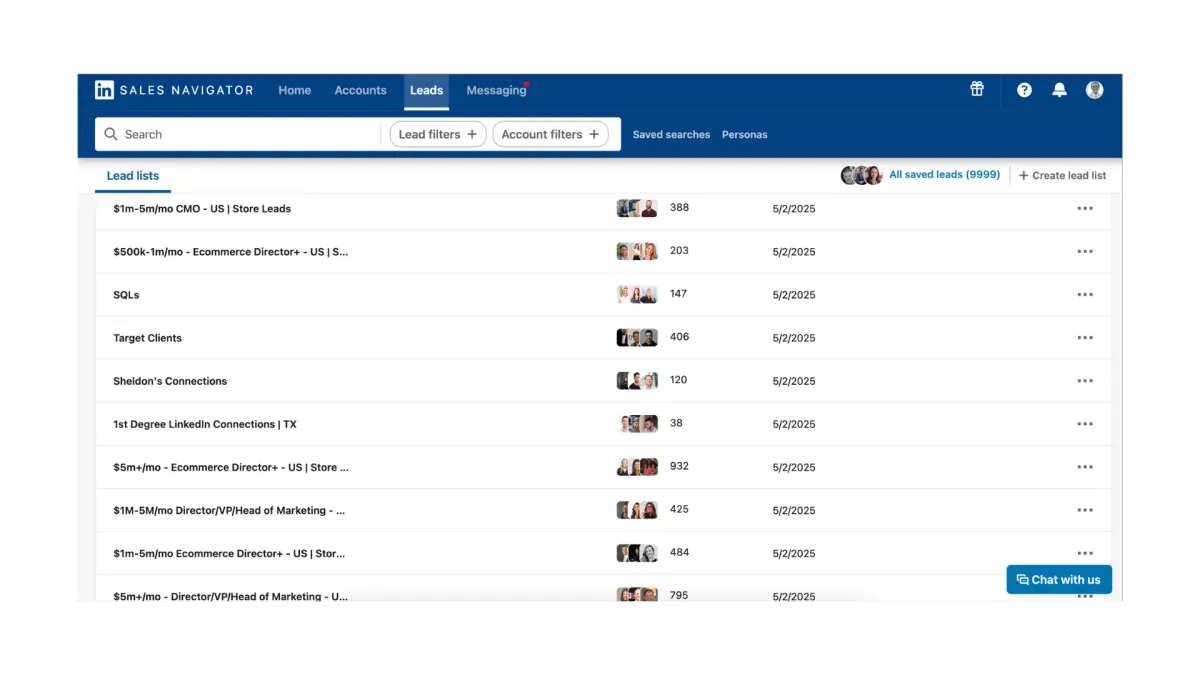
Task: Open more options for $5m+/mo Ecommerce Director+ list
Action: click(1085, 467)
